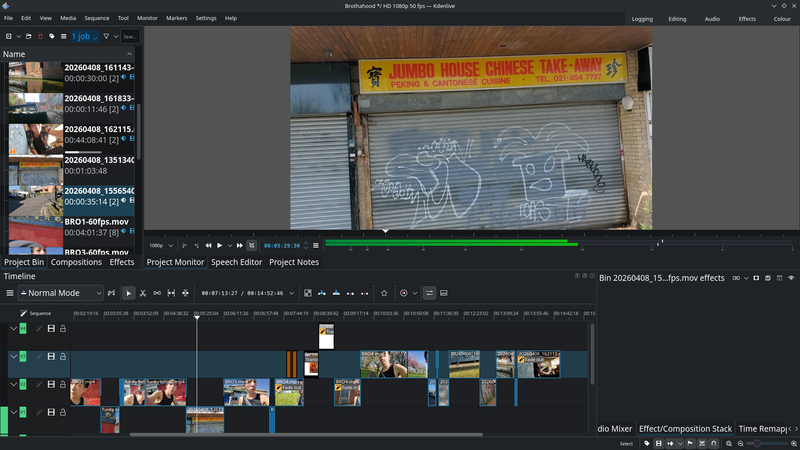The image size is (800, 450).
Task: Toggle the lock on track V2
Action: point(63,384)
